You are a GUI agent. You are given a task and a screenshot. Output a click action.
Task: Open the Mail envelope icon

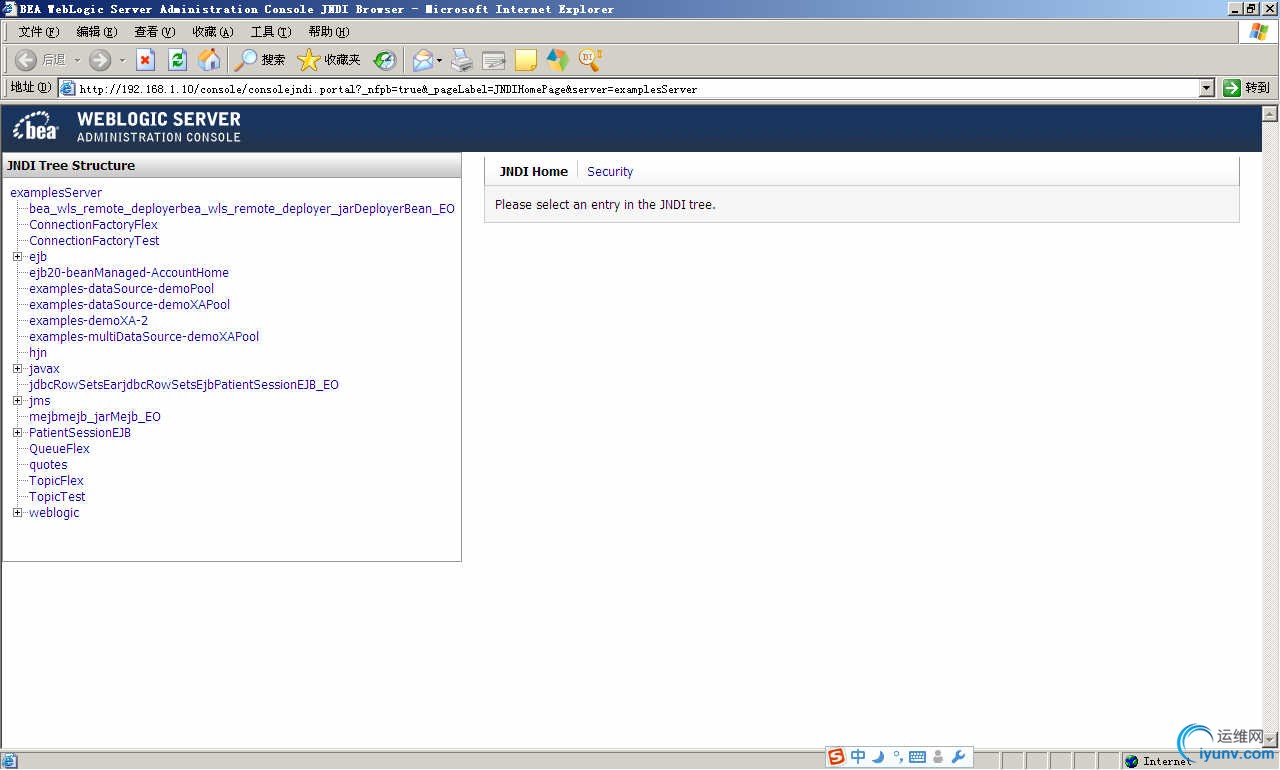pyautogui.click(x=423, y=60)
